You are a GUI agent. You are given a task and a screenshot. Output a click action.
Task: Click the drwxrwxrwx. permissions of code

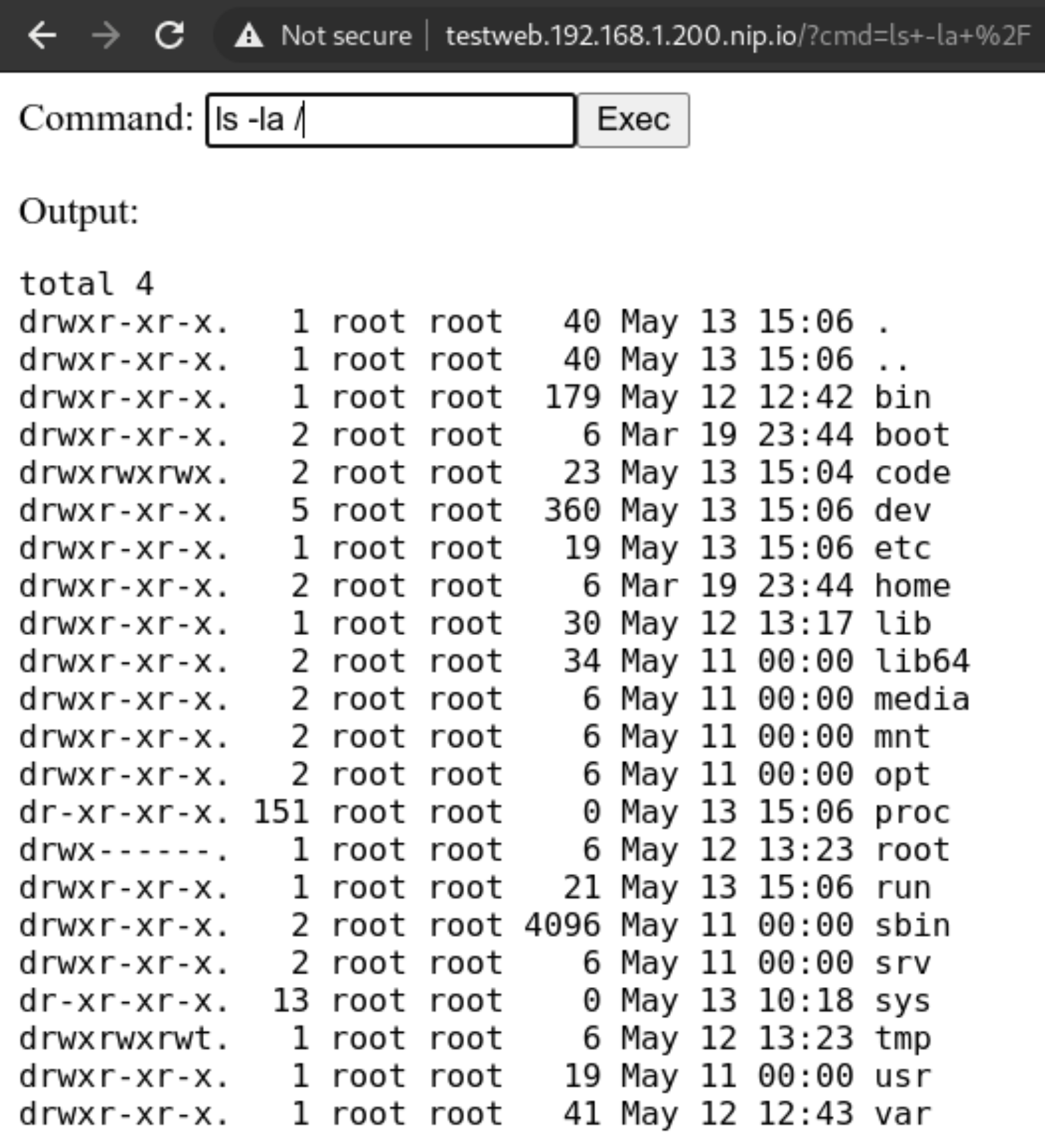point(124,473)
